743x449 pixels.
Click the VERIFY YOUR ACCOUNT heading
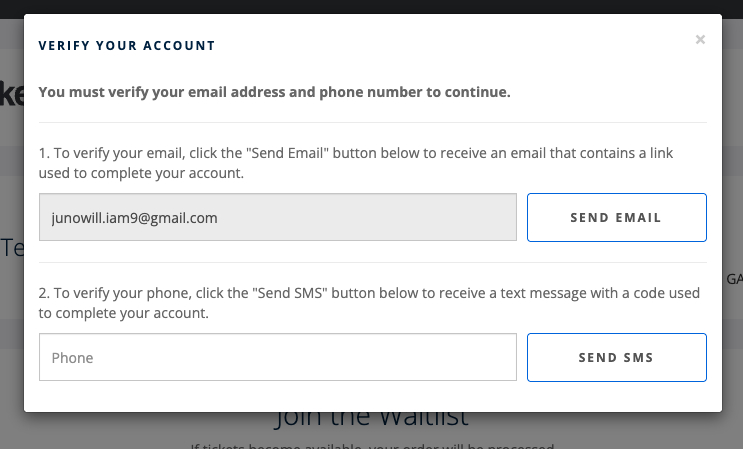pyautogui.click(x=127, y=45)
